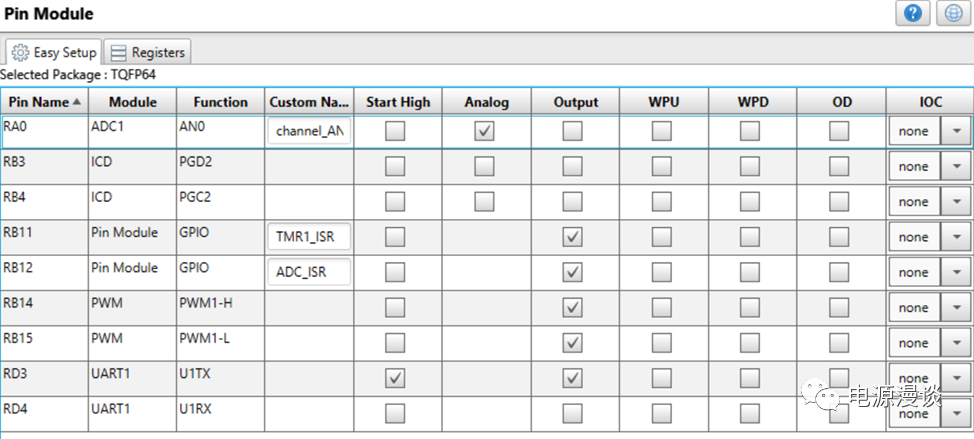Check the WPD box for RB4

coord(750,201)
